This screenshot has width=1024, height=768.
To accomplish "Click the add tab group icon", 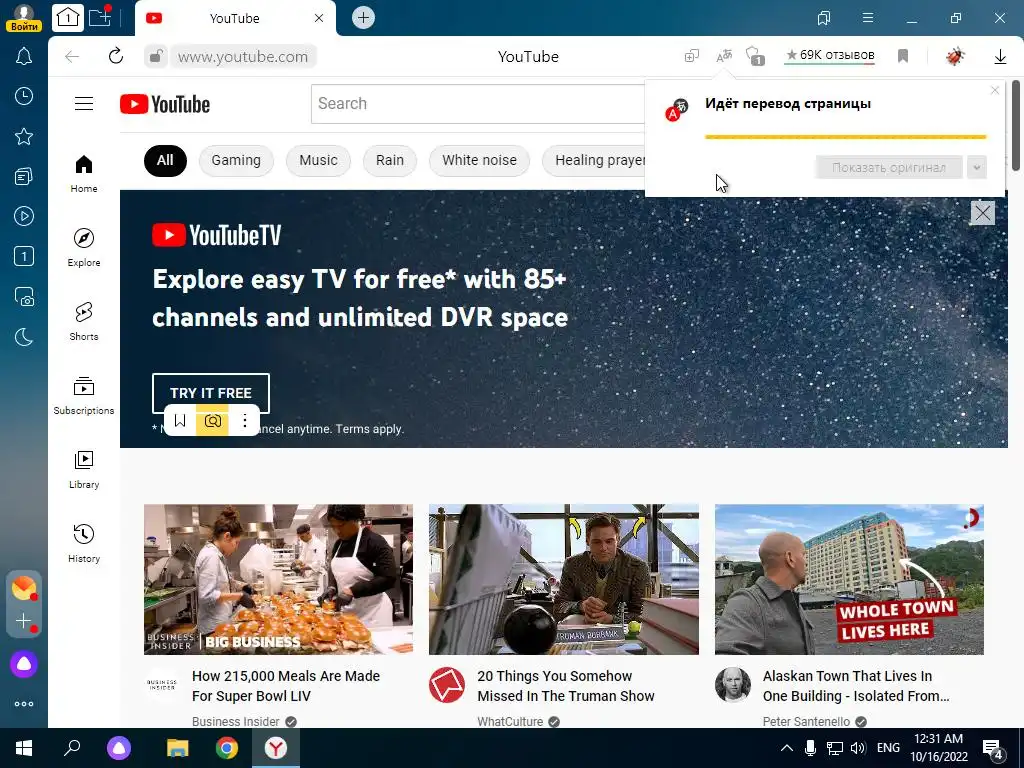I will coord(100,17).
